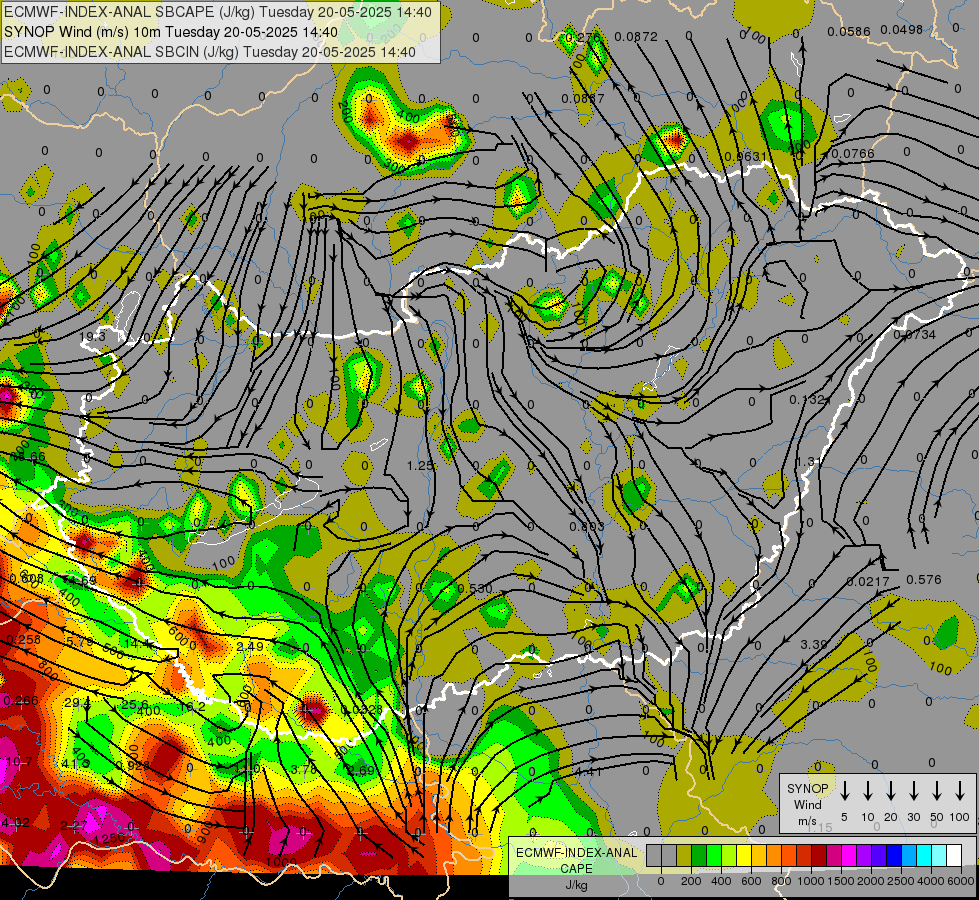
Task: Click the 3.78 value on the map
Action: pyautogui.click(x=304, y=769)
